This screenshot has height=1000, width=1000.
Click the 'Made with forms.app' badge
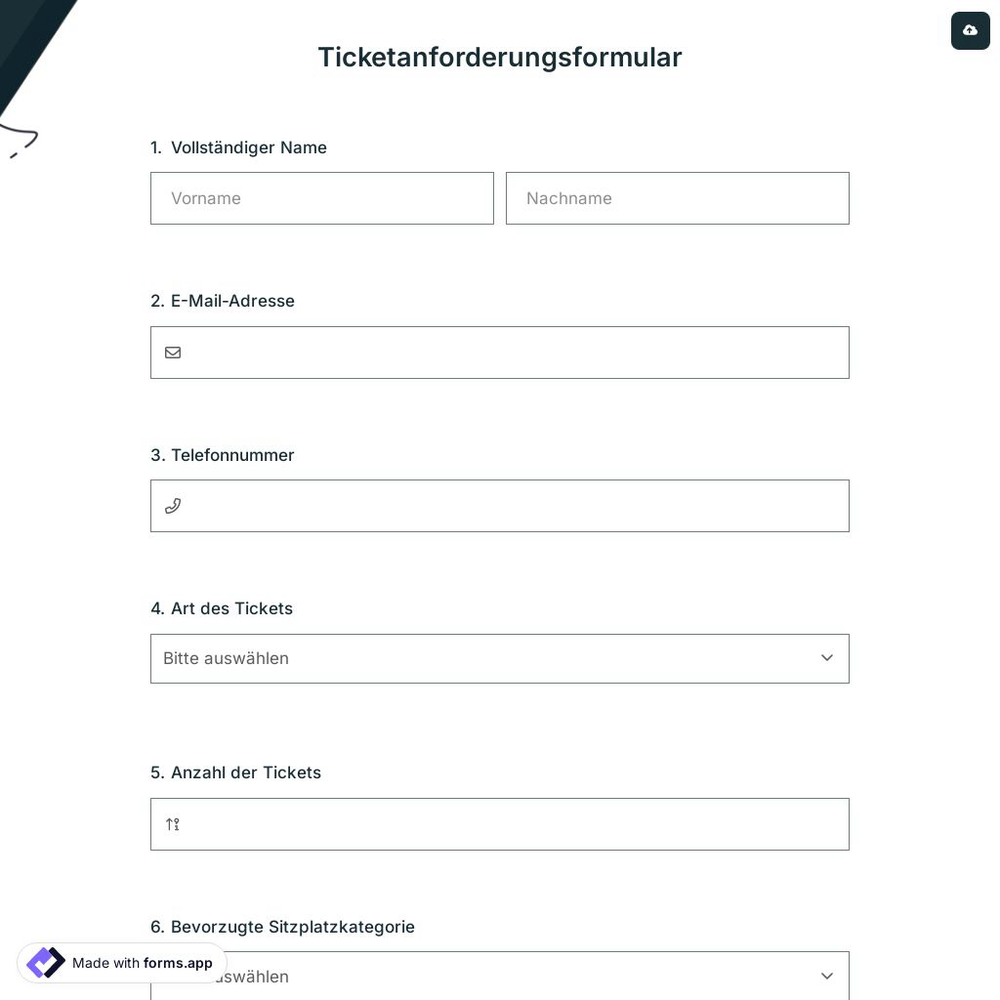point(120,963)
